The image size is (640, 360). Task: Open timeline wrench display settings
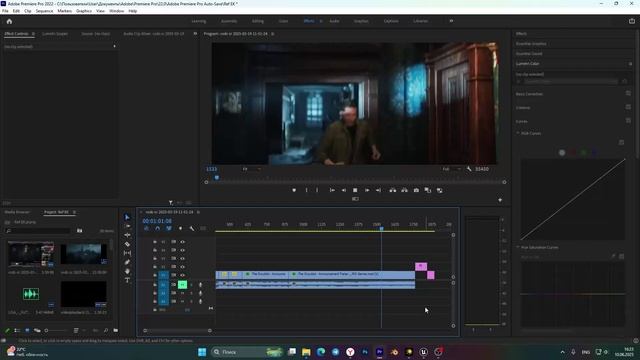pos(192,229)
